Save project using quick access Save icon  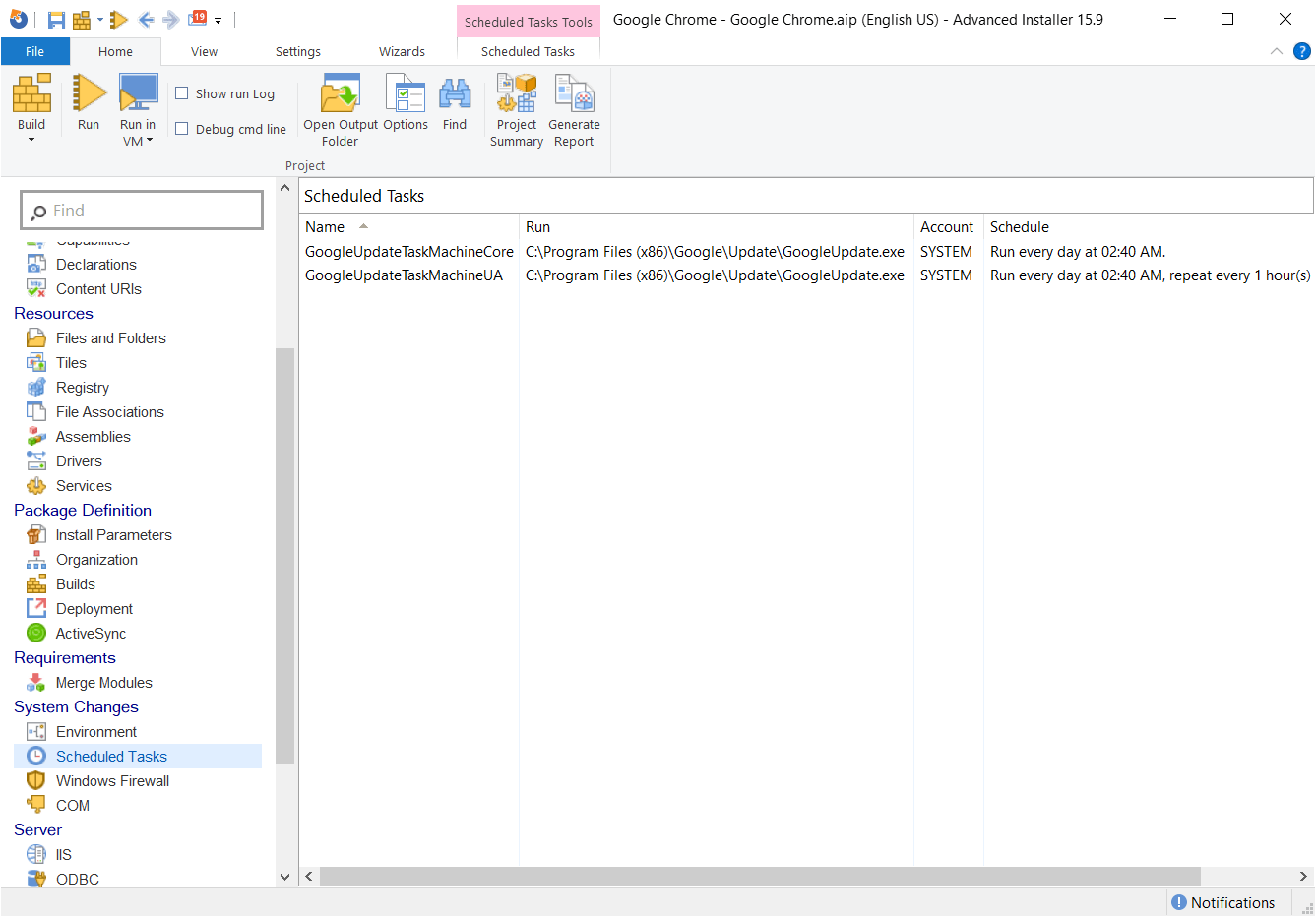(x=56, y=20)
